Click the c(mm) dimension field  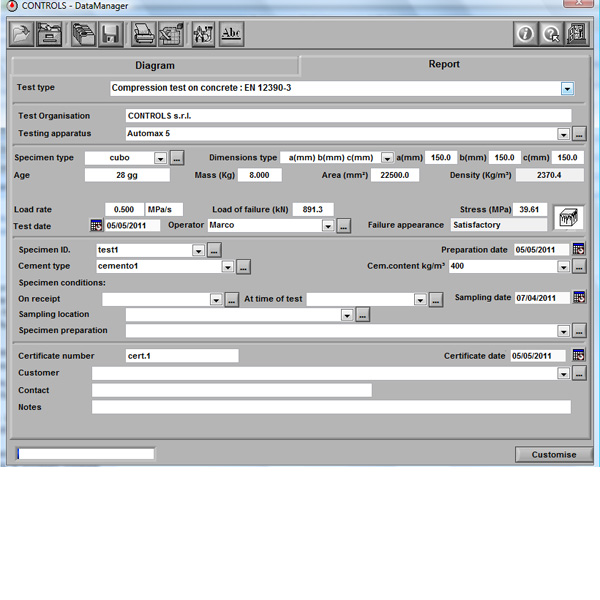[x=567, y=158]
